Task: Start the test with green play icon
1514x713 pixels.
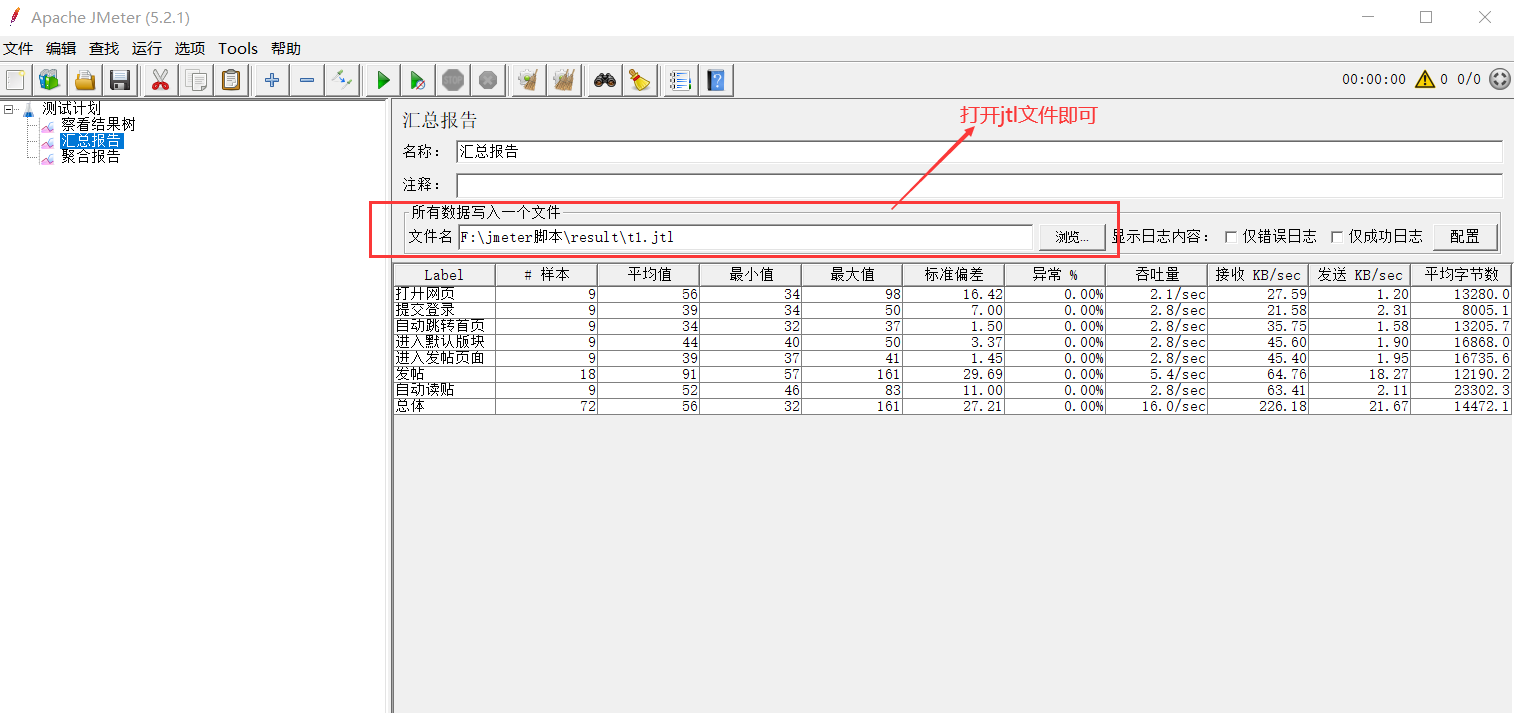Action: pos(382,80)
